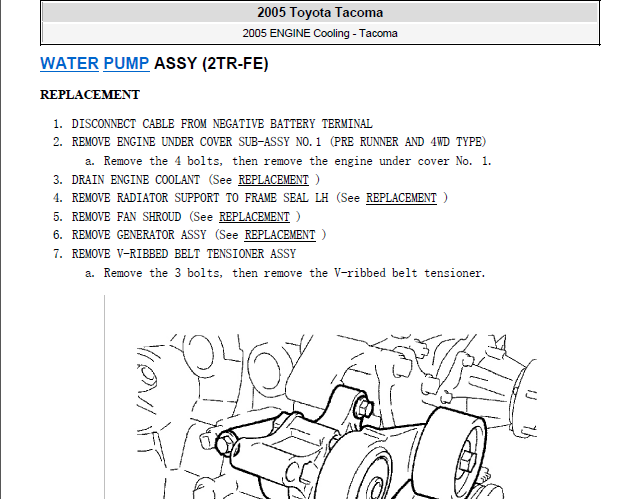Viewport: 630px width, 499px height.
Task: Click 'REMOVE GENERATOR ASSY' step text
Action: [139, 235]
